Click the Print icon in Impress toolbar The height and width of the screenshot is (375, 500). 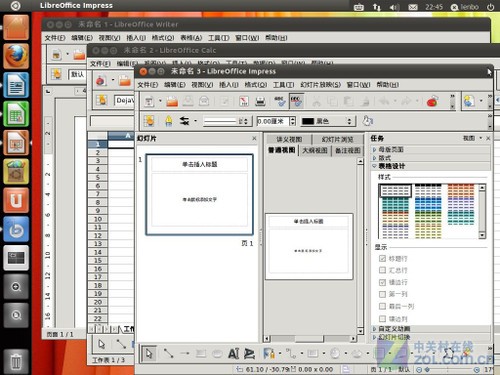[x=260, y=101]
